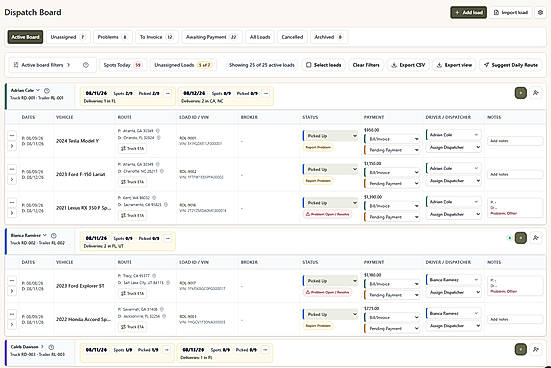Click Truck ETA button on Honda Accord row
The image size is (551, 368).
tap(132, 327)
